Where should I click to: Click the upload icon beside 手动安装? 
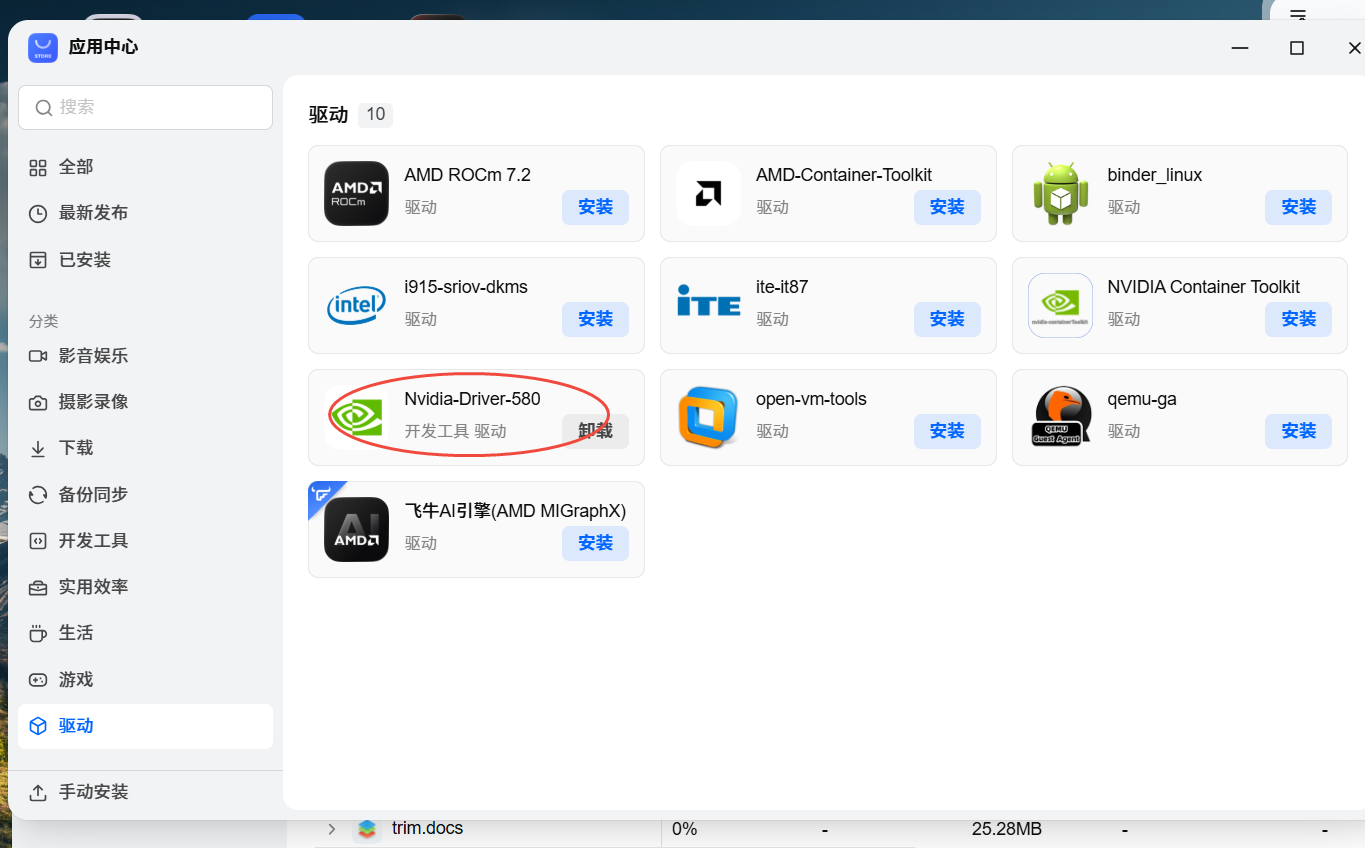[38, 792]
